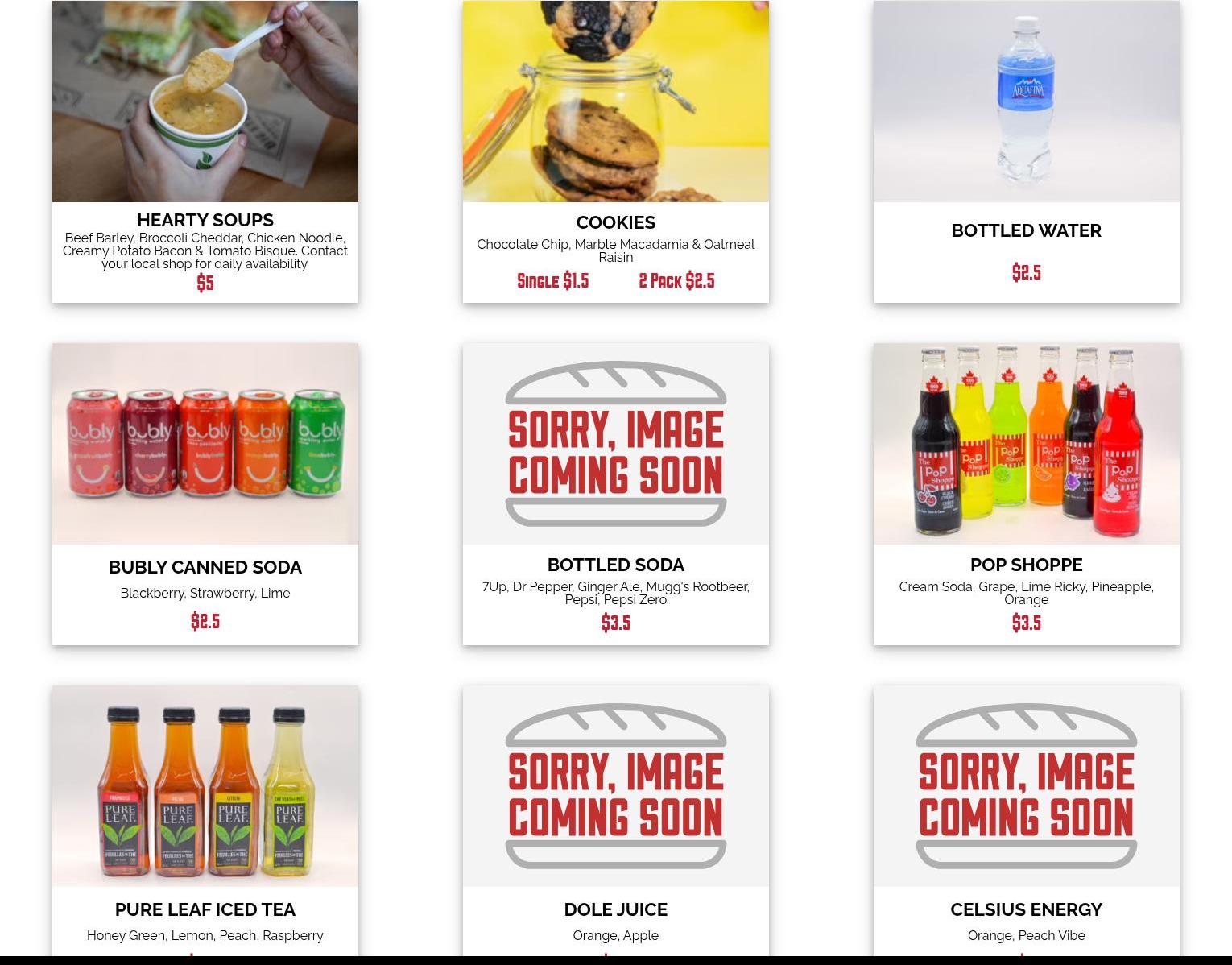Open the Bubly Canned Soda heading
This screenshot has height=965, width=1232.
click(x=205, y=567)
